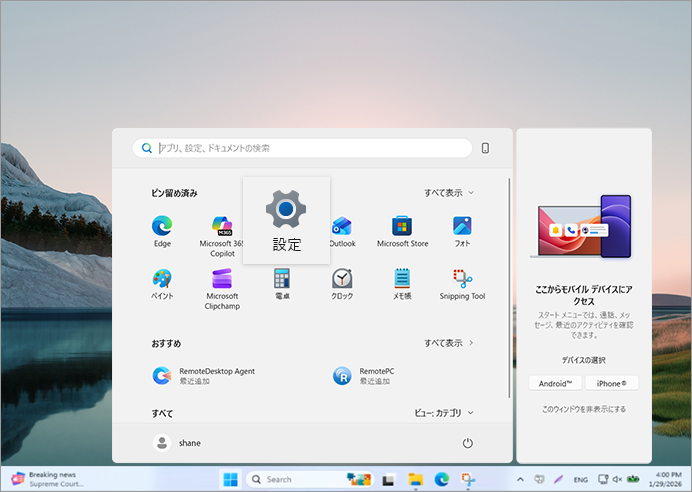
Task: Open クロック (Clock) app
Action: 342,285
